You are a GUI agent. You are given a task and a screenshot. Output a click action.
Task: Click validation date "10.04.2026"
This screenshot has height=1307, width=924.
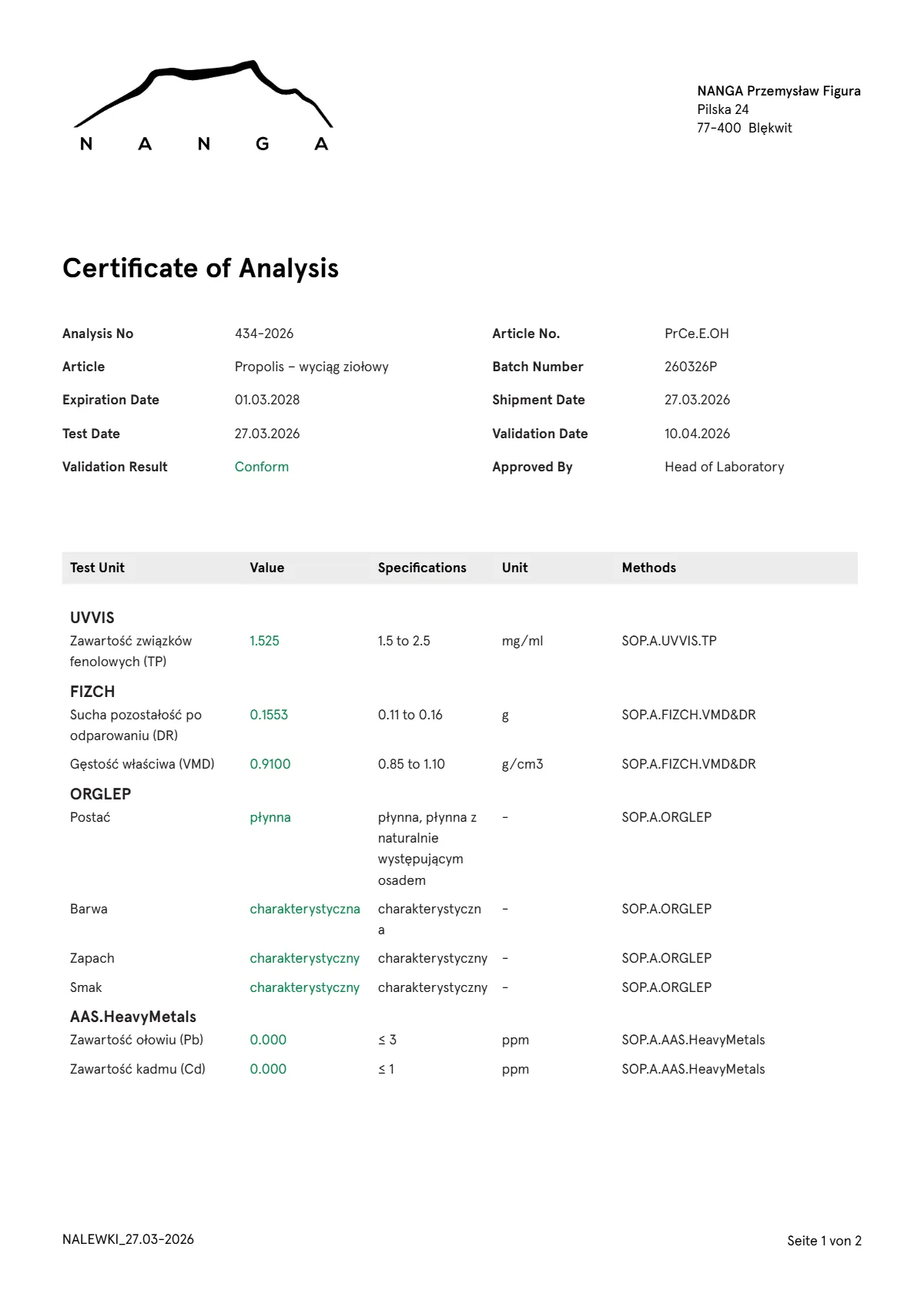click(698, 434)
